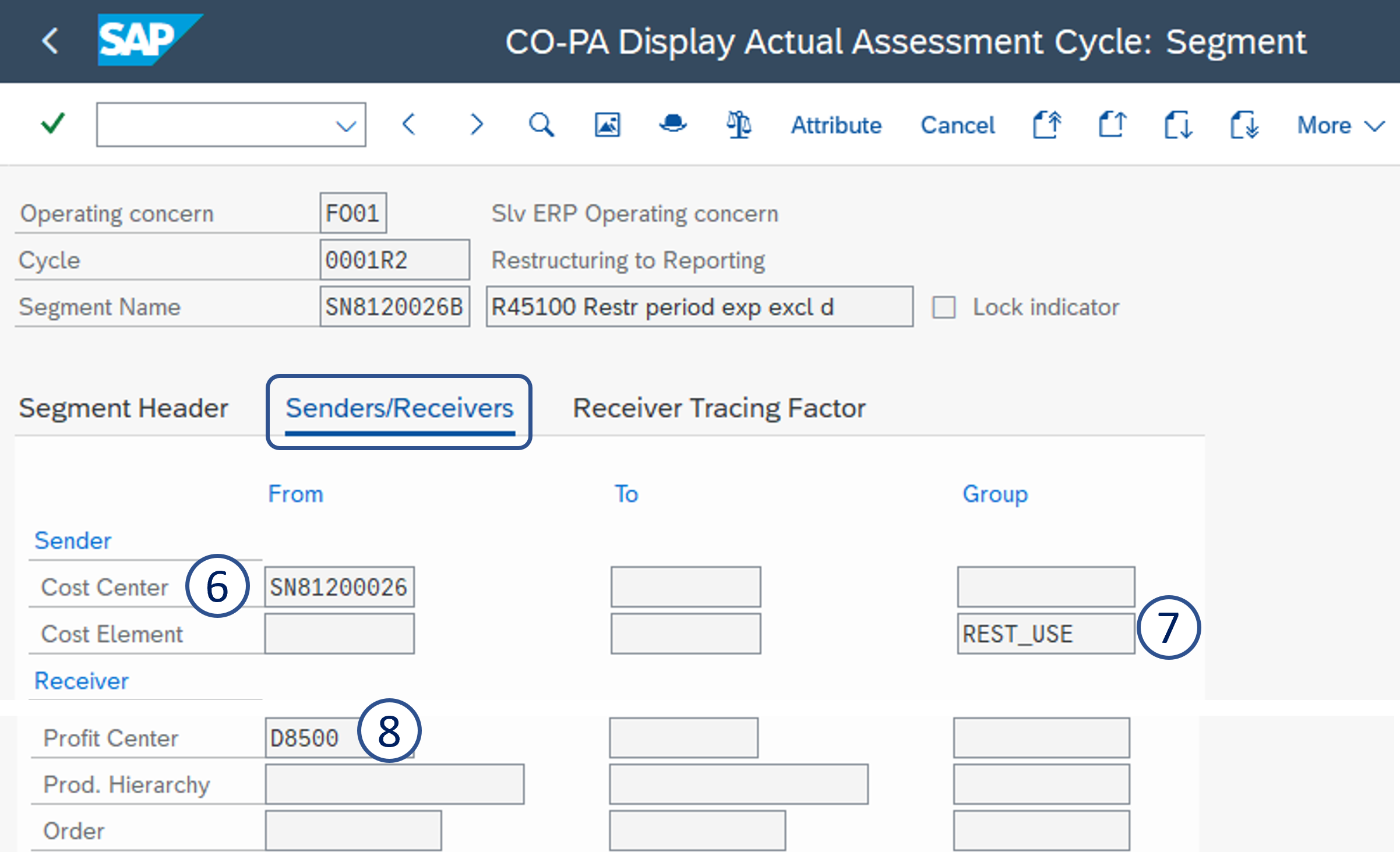Click Cost Element Group field REST_USE
The width and height of the screenshot is (1400, 852).
(1045, 634)
